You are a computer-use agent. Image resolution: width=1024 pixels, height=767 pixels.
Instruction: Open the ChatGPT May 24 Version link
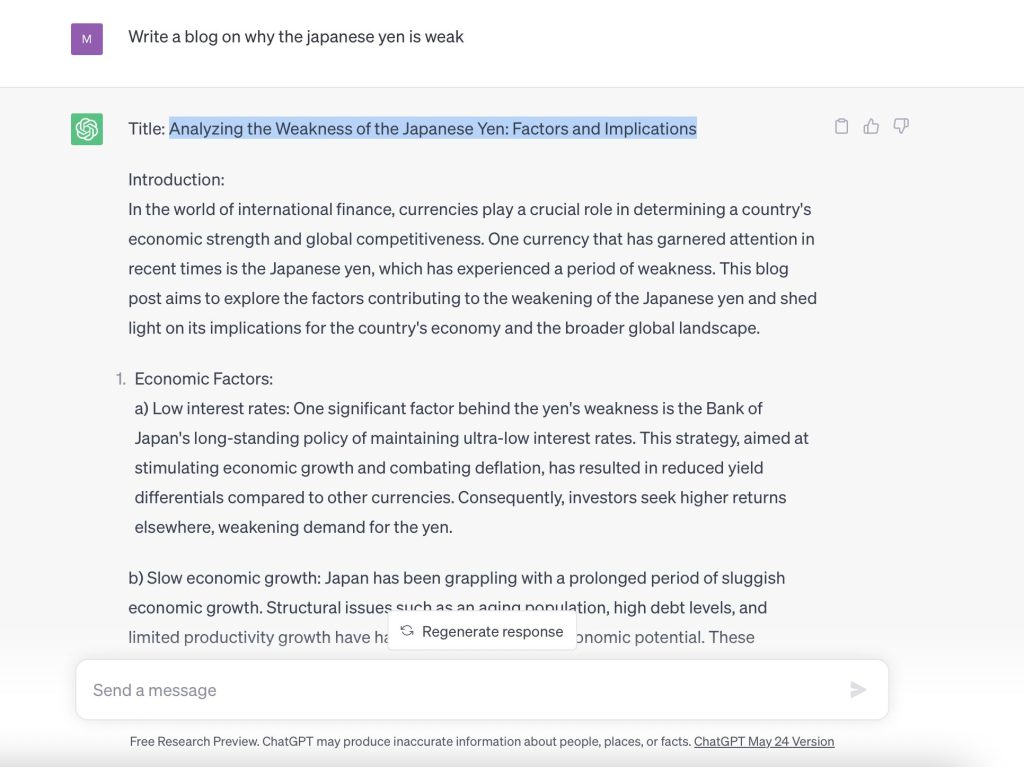[763, 742]
